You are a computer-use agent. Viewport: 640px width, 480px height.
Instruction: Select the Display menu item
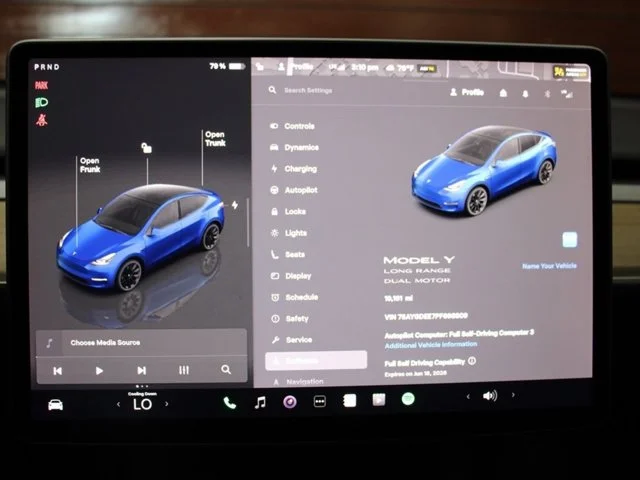[291, 276]
